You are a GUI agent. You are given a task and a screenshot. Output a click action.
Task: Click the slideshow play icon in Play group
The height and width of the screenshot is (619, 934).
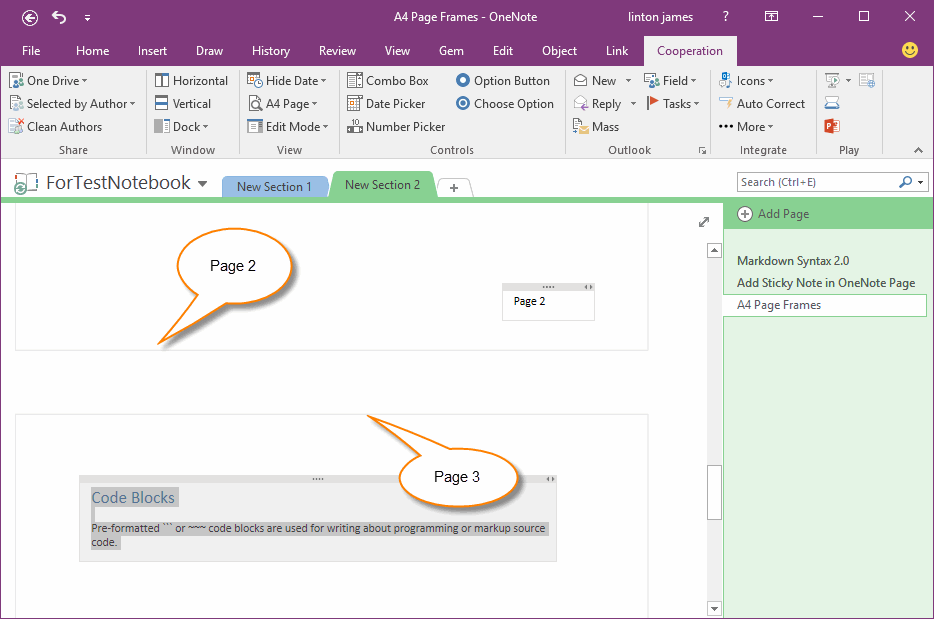pyautogui.click(x=832, y=80)
